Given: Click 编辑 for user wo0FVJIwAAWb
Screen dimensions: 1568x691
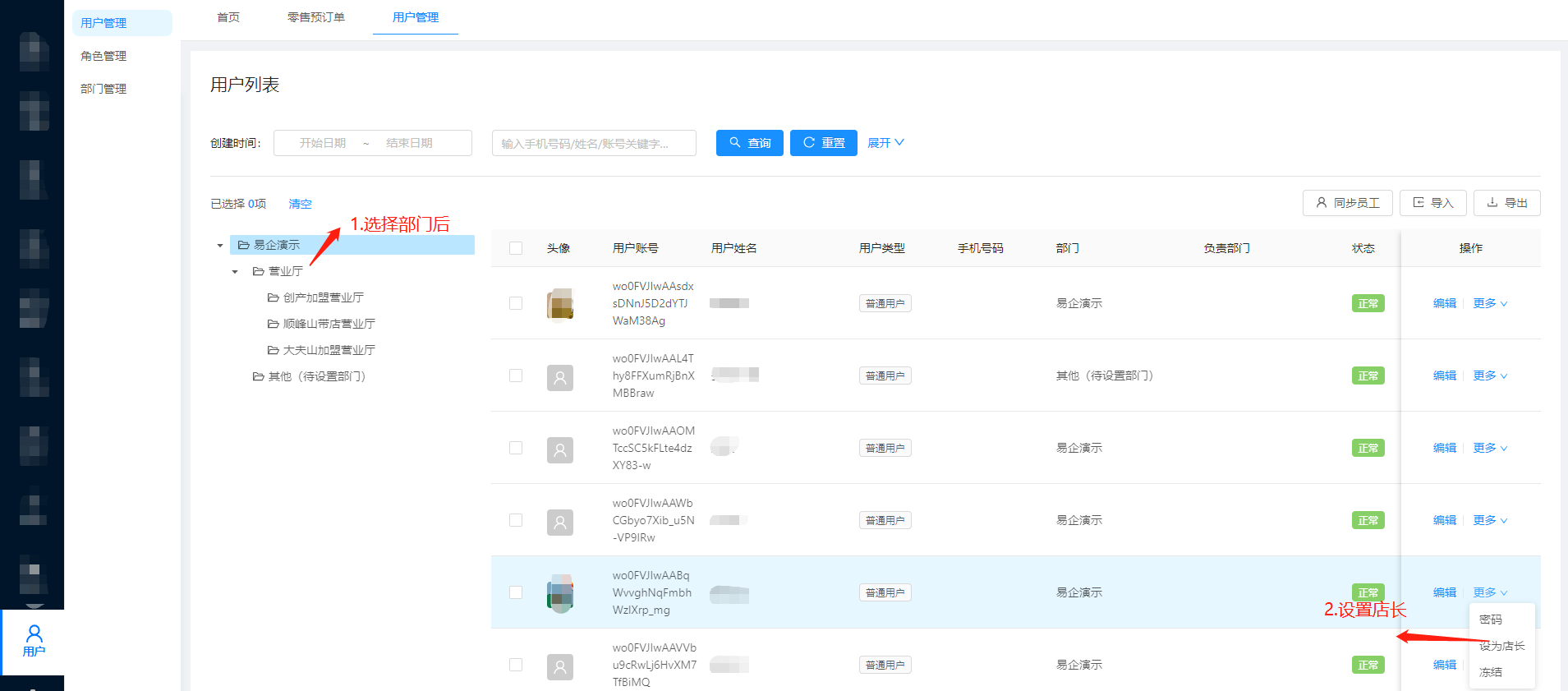Looking at the screenshot, I should (x=1445, y=520).
